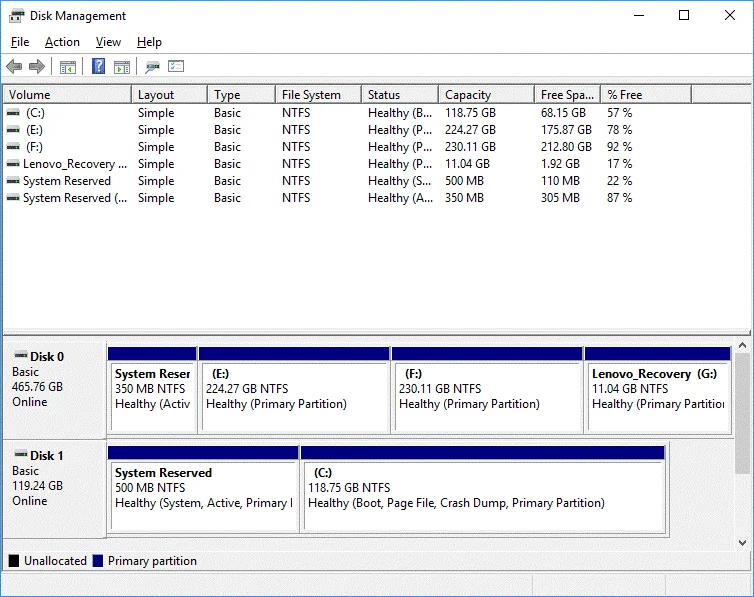Select Disk 1 System Reserved 500 MB partition
This screenshot has height=597, width=754.
203,489
